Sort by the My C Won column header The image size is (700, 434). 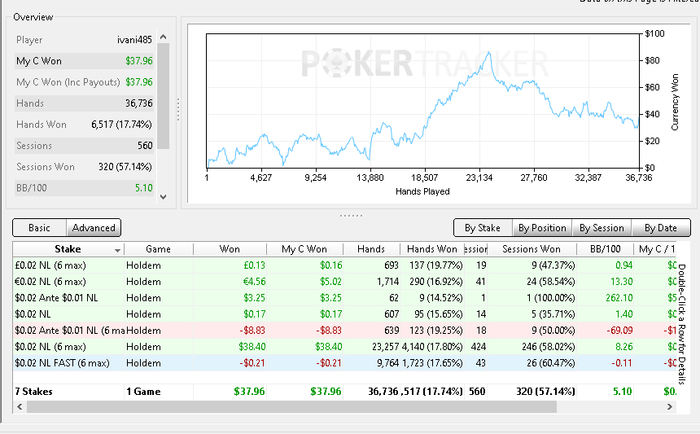click(304, 249)
